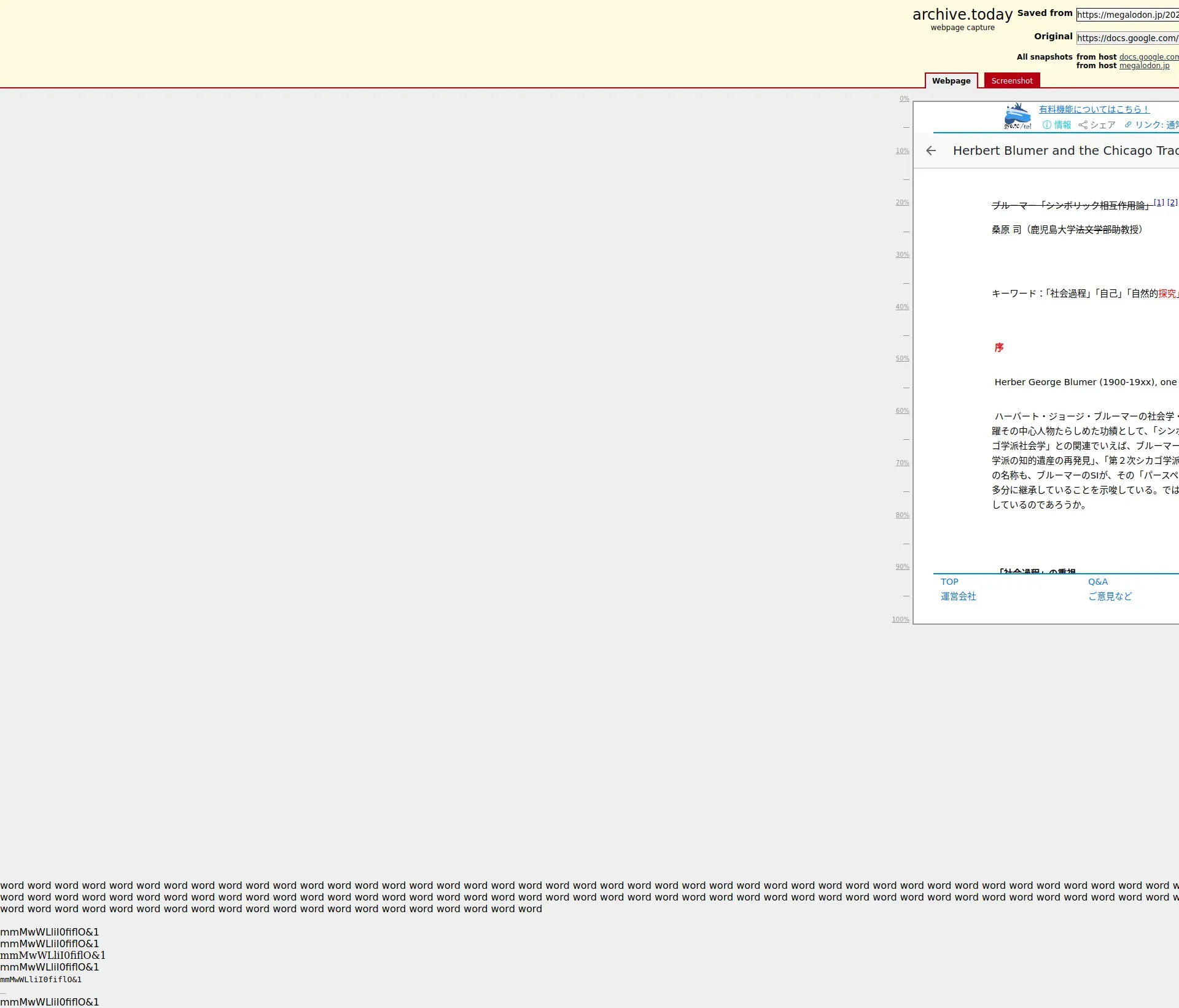Switch to the Screenshot tab
Image resolution: width=1179 pixels, height=1008 pixels.
[x=1011, y=80]
